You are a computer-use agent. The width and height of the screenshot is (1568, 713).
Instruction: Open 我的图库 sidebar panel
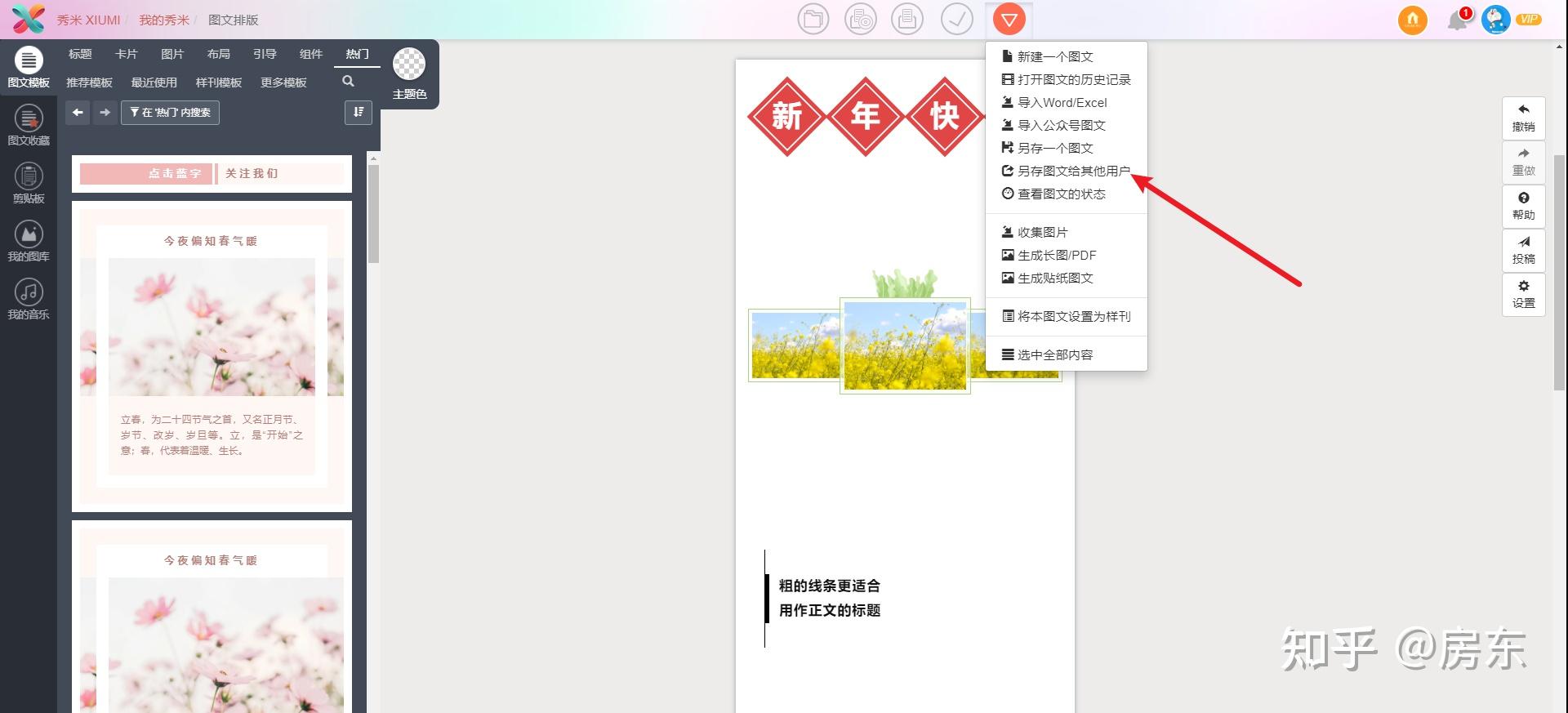(x=29, y=242)
